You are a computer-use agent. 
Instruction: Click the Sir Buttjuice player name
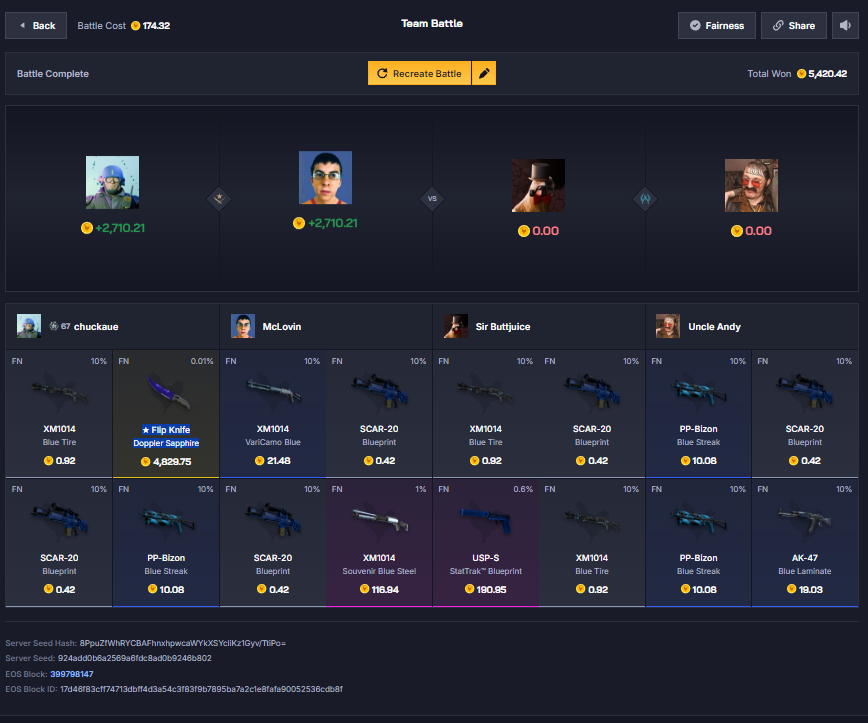click(x=503, y=327)
